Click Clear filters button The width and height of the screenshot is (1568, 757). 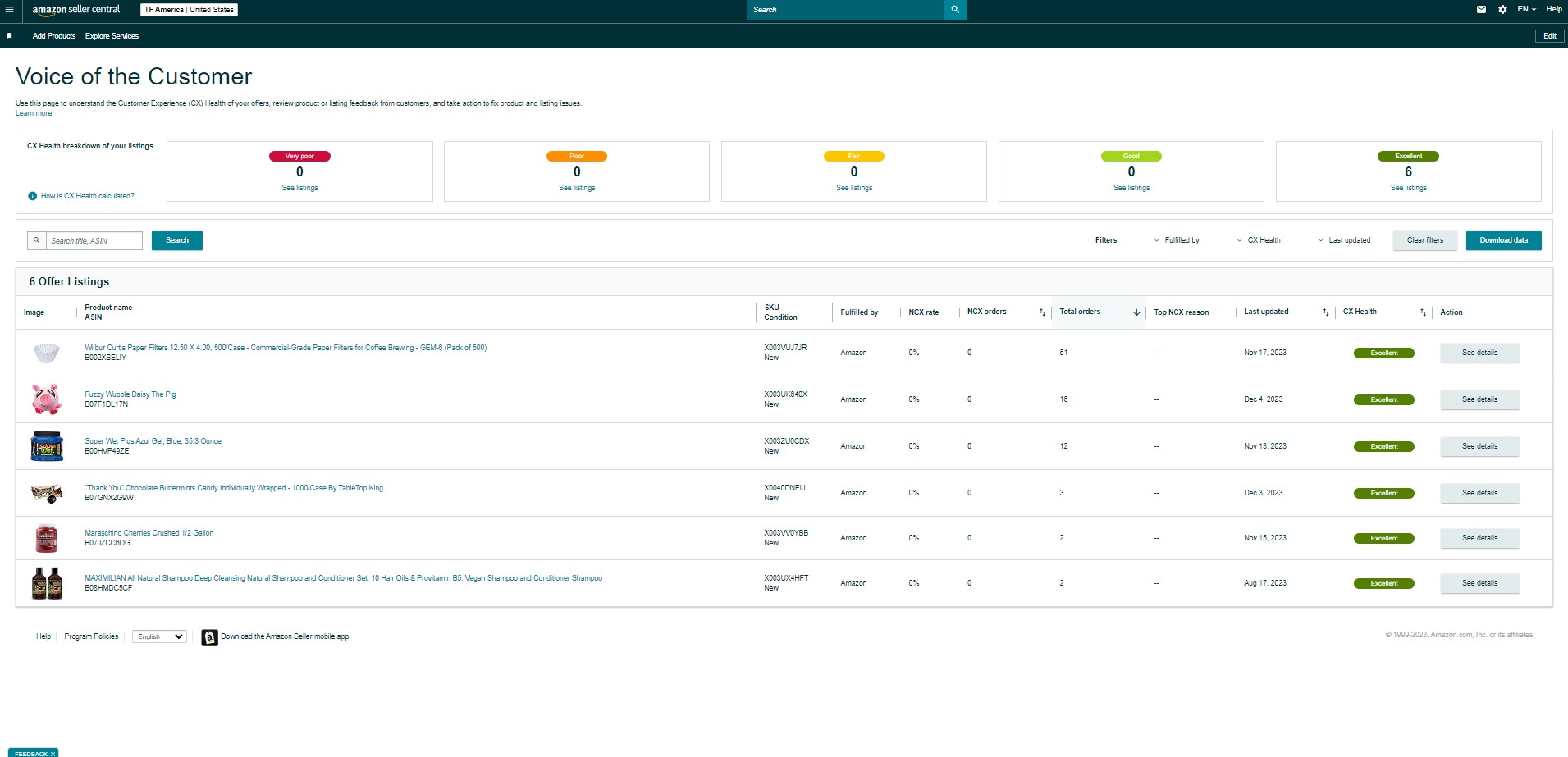click(x=1425, y=240)
